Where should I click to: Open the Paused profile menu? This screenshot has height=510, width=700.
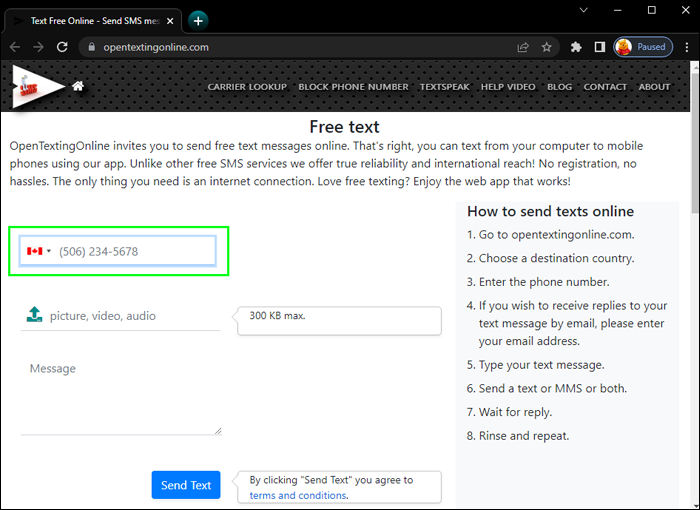point(642,47)
